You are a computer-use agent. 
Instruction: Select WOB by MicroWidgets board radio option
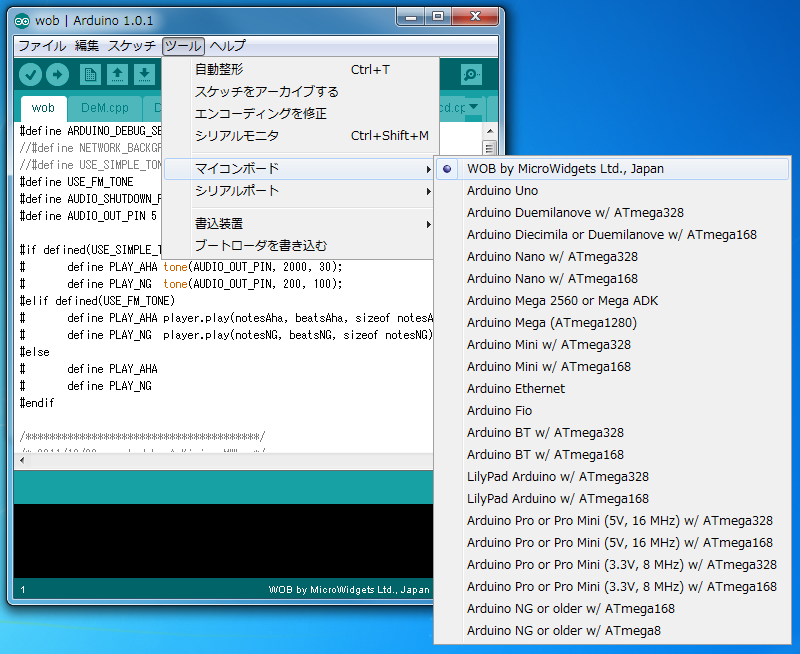pos(612,169)
